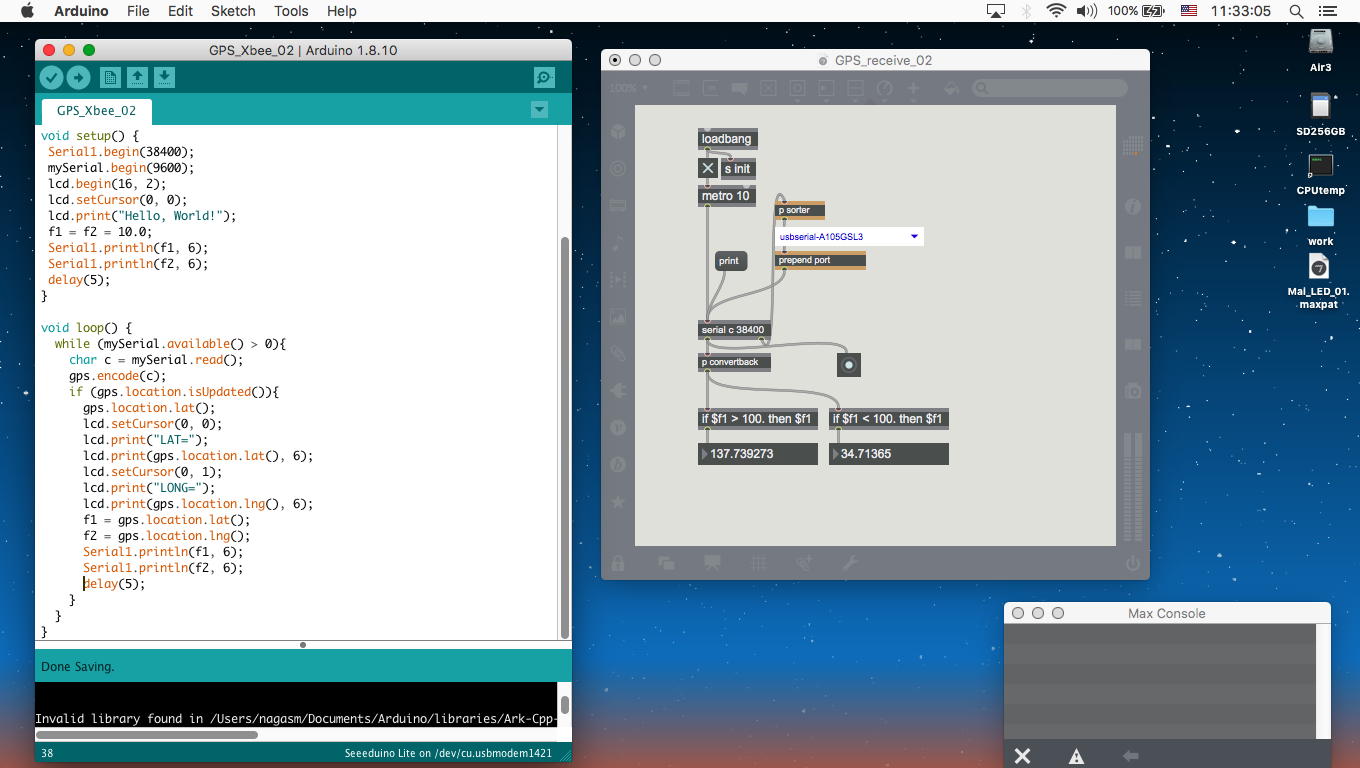Open the snapshots camera icon in Max sidebar
Viewport: 1360px width, 768px height.
coord(1133,390)
